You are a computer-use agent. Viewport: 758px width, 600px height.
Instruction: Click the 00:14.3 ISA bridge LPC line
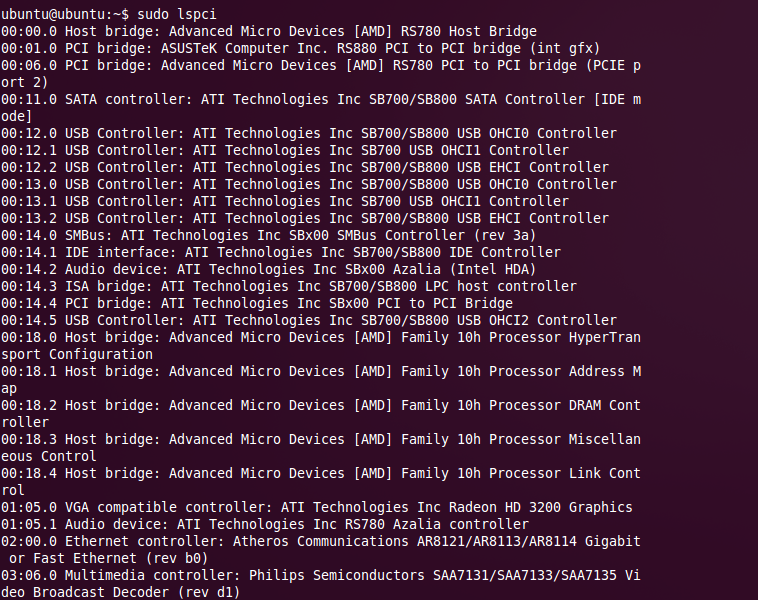click(288, 286)
